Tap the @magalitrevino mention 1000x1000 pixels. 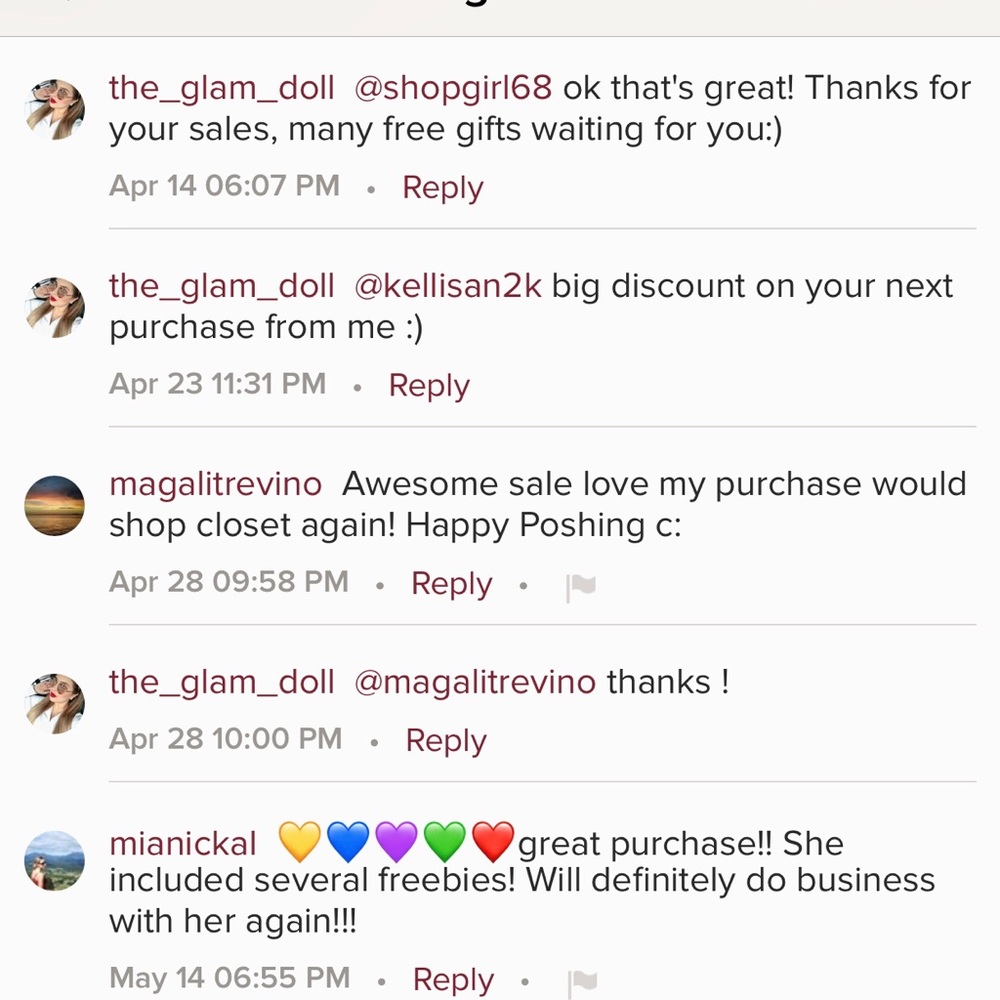pos(475,682)
